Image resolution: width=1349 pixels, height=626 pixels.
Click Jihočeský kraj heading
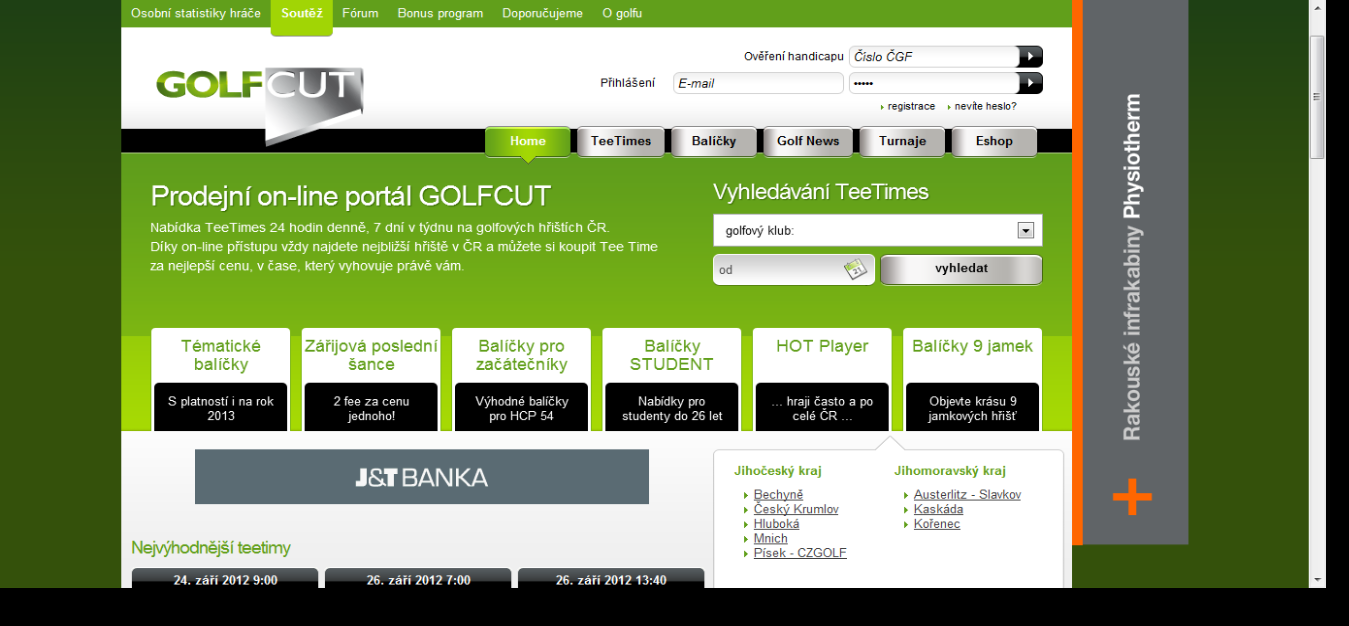pyautogui.click(x=777, y=471)
